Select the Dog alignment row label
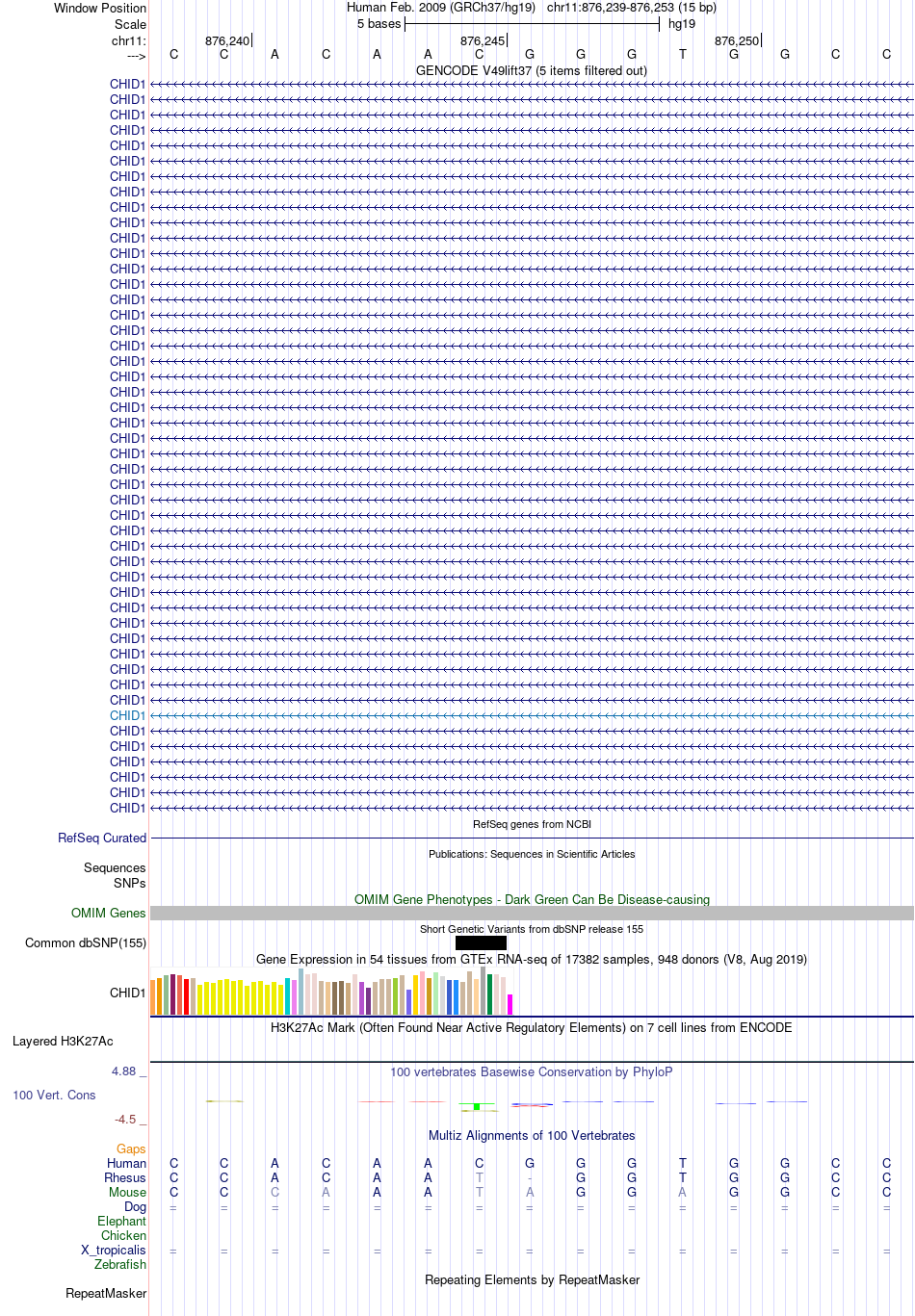Viewport: 915px width, 1316px height. (136, 1206)
